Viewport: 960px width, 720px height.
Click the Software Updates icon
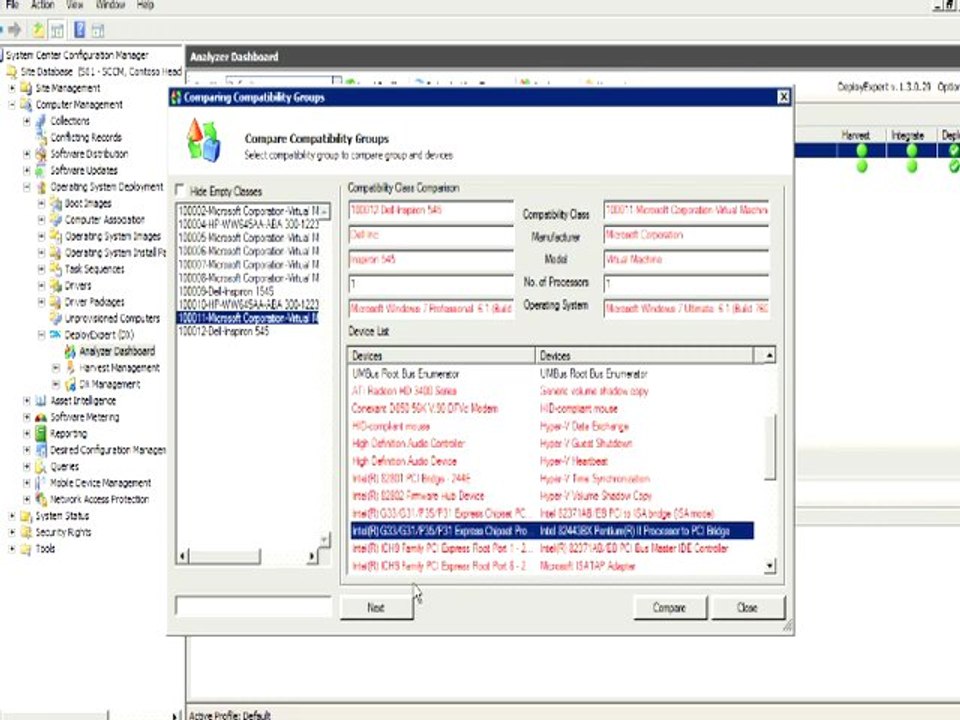tap(41, 170)
